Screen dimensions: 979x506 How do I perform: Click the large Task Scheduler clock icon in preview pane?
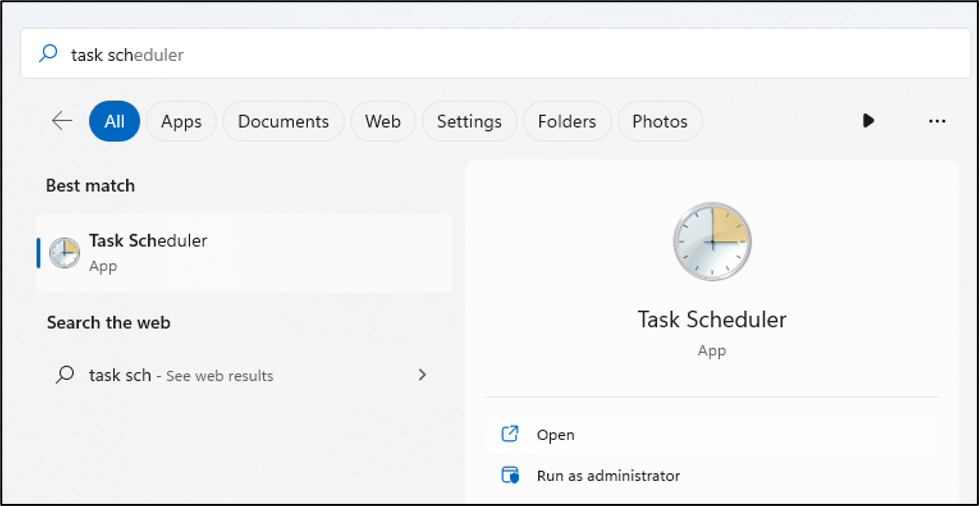pos(711,242)
